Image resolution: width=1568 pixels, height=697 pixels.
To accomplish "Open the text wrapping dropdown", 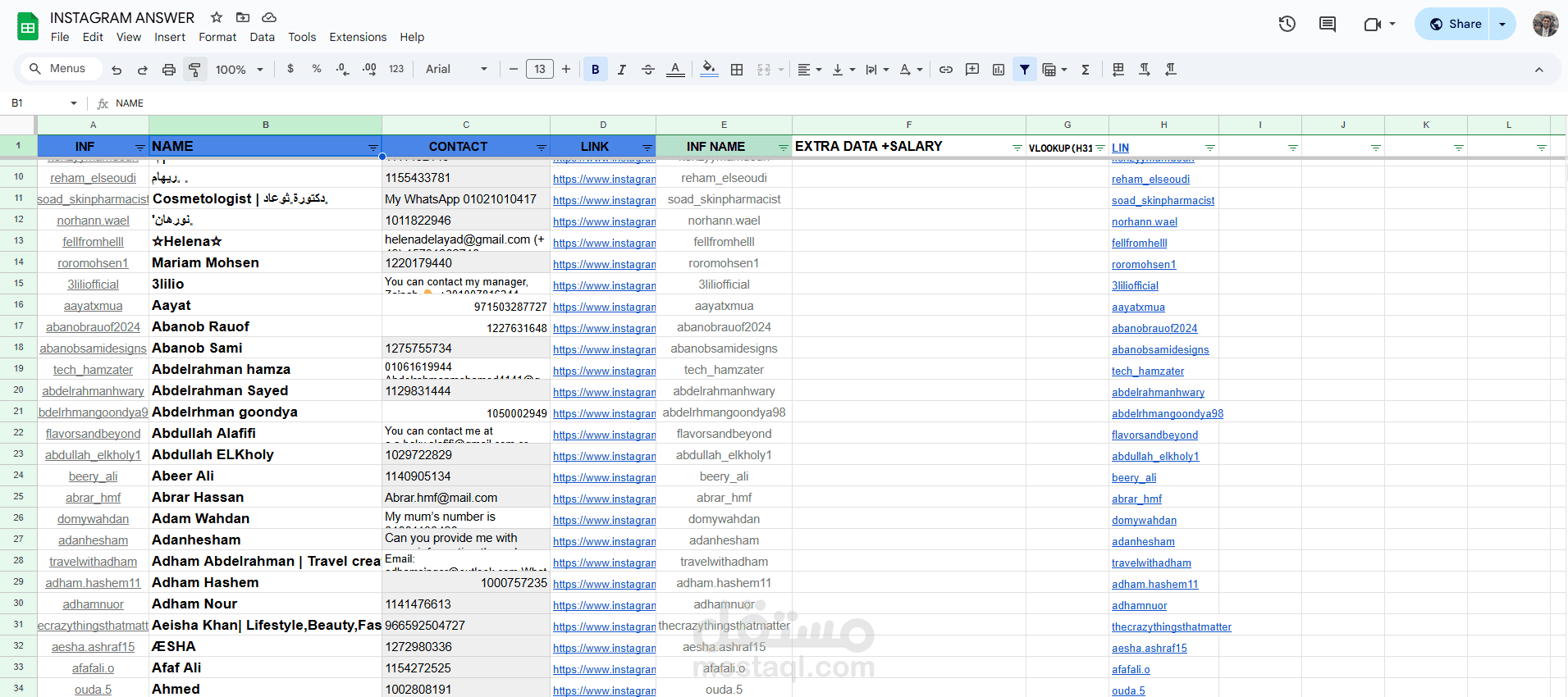I will click(x=877, y=70).
